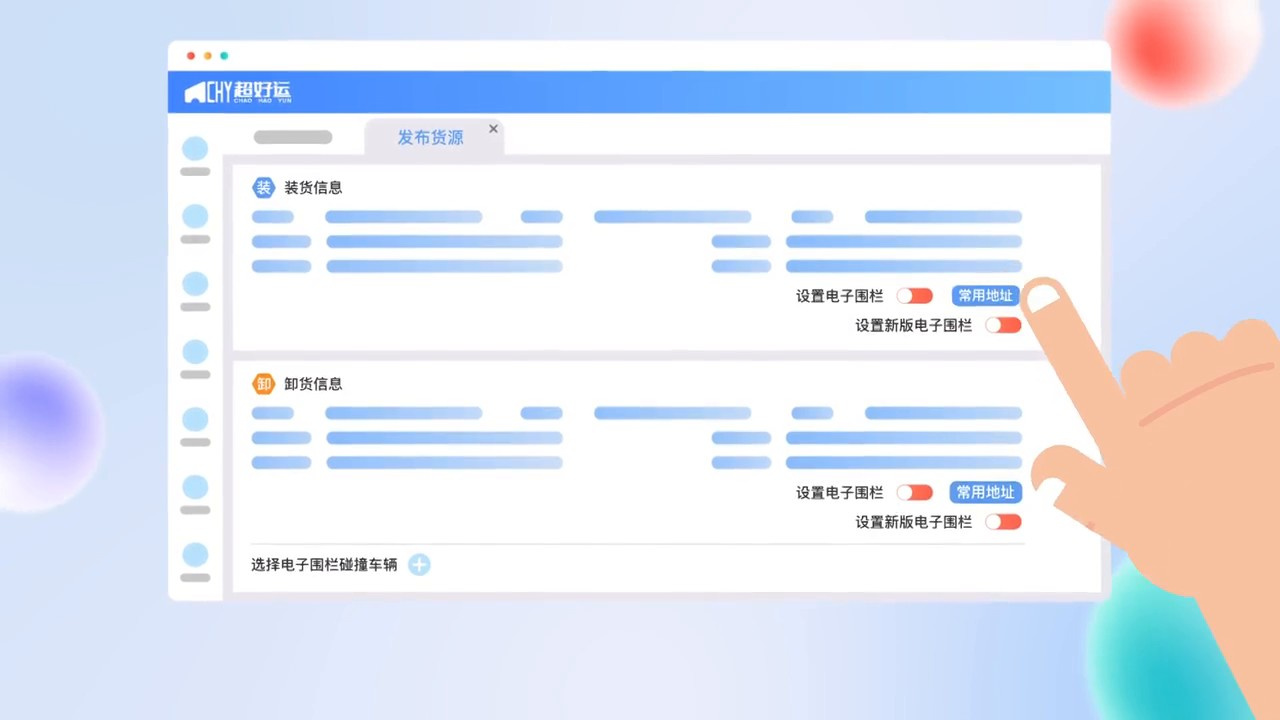This screenshot has width=1280, height=720.
Task: Click the orange 卸 hexagon icon
Action: pyautogui.click(x=263, y=383)
